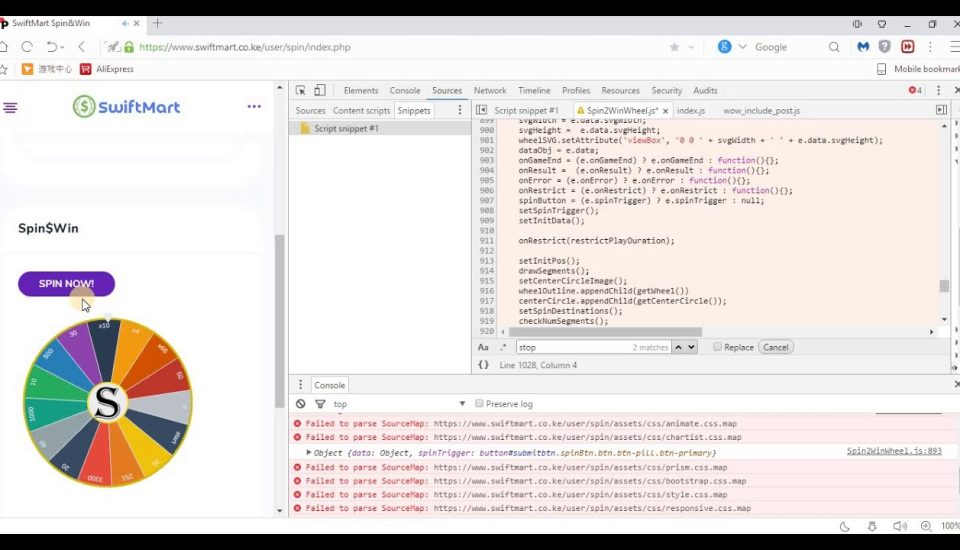The image size is (960, 550).
Task: Click the search magnifier icon in toolbar
Action: coord(834,47)
